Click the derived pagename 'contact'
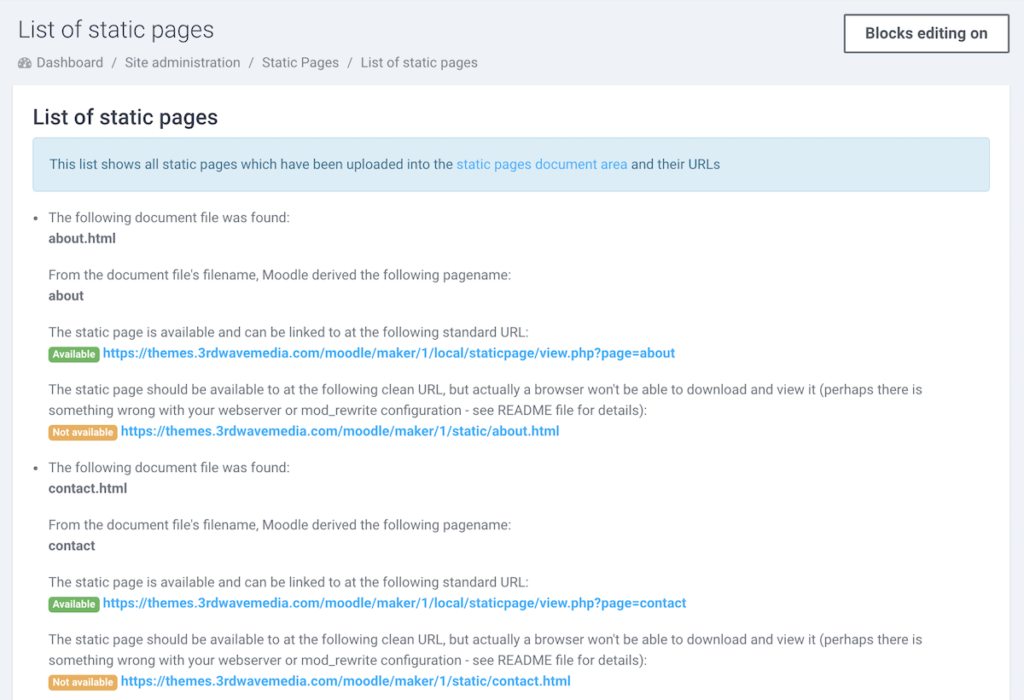The width and height of the screenshot is (1024, 700). pyautogui.click(x=72, y=546)
